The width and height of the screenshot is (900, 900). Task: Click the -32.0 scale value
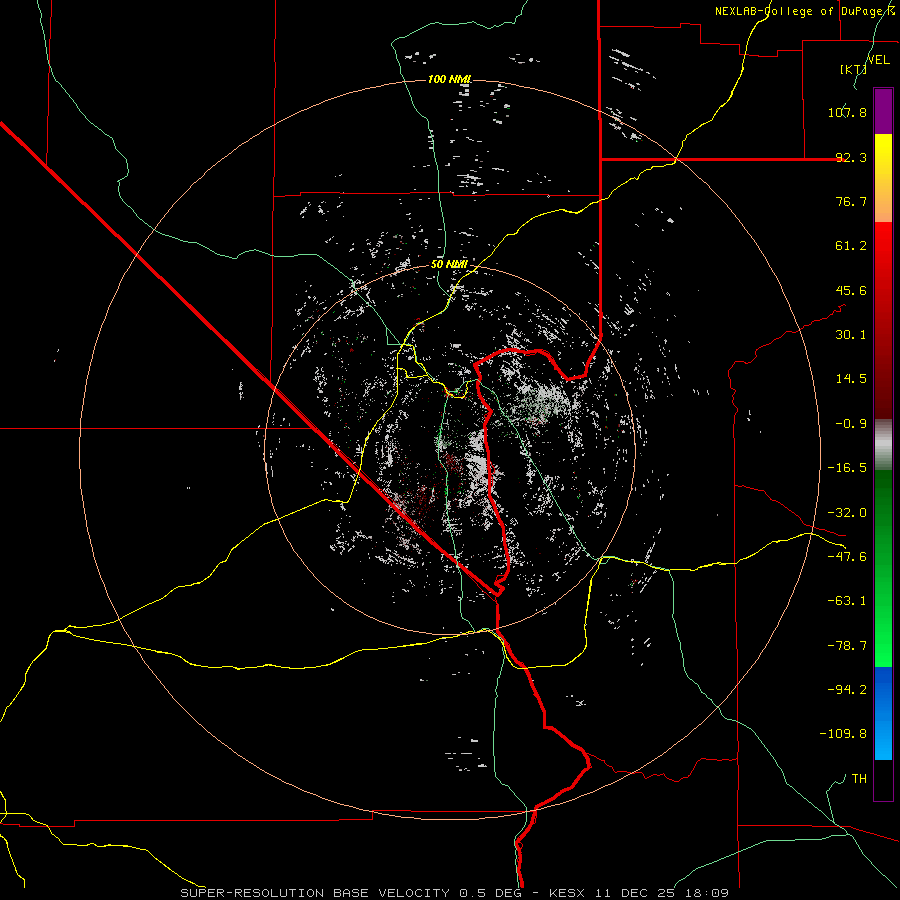pyautogui.click(x=847, y=513)
